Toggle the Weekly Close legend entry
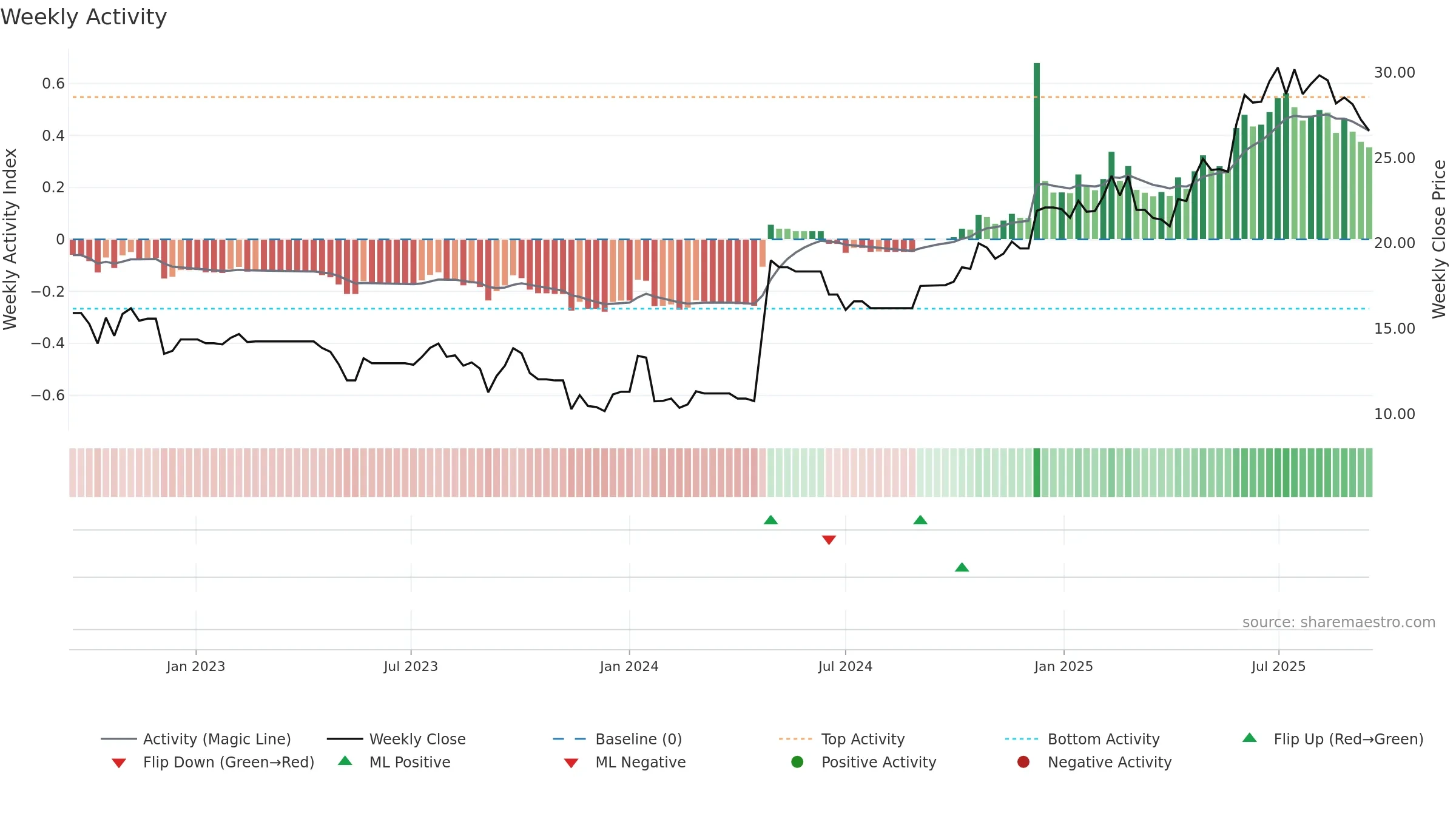This screenshot has width=1456, height=819. (x=396, y=739)
